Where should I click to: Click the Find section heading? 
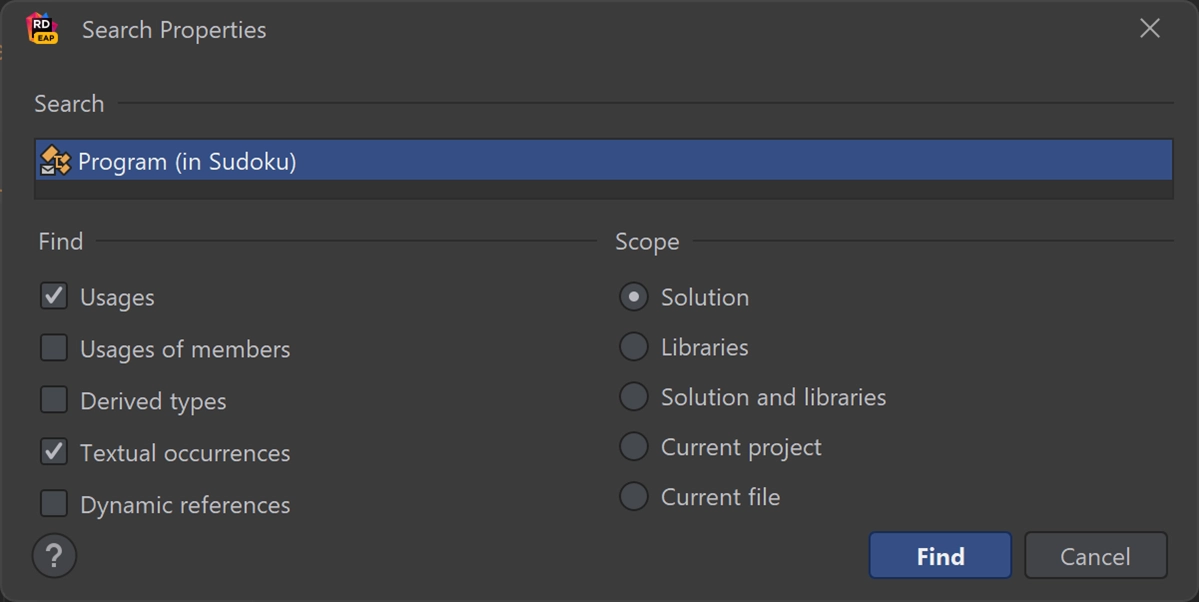[x=60, y=241]
